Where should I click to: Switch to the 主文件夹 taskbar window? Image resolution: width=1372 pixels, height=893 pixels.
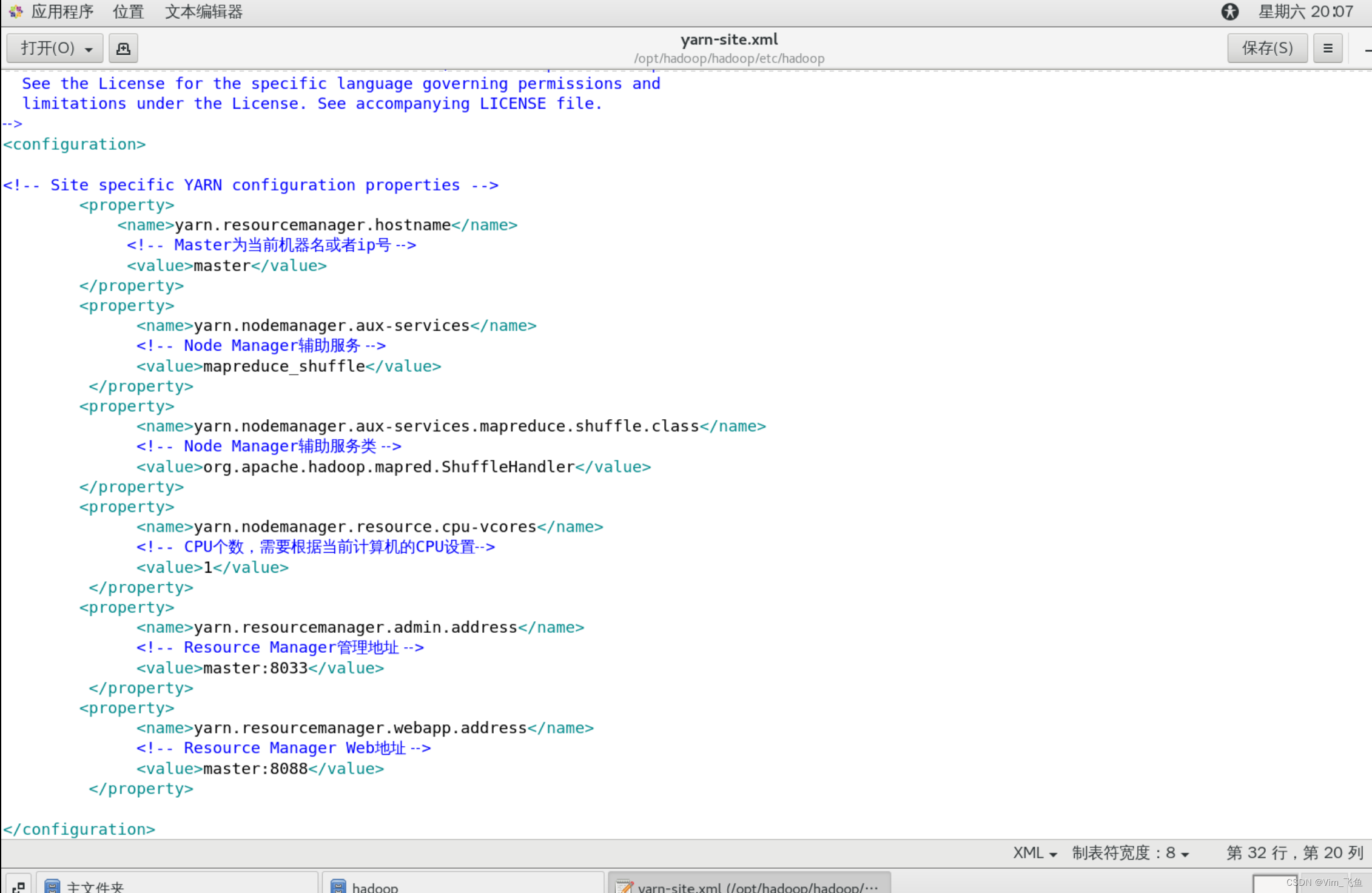click(x=177, y=884)
